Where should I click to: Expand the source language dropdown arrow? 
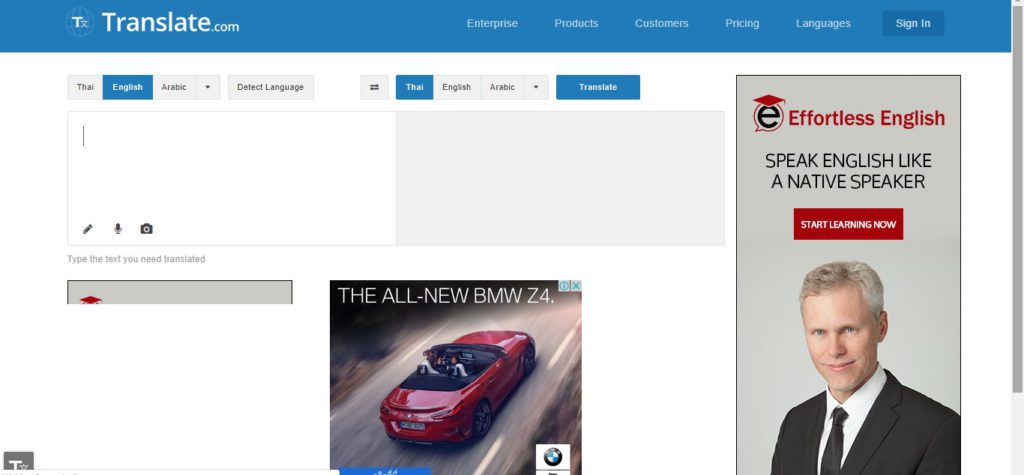pos(208,87)
